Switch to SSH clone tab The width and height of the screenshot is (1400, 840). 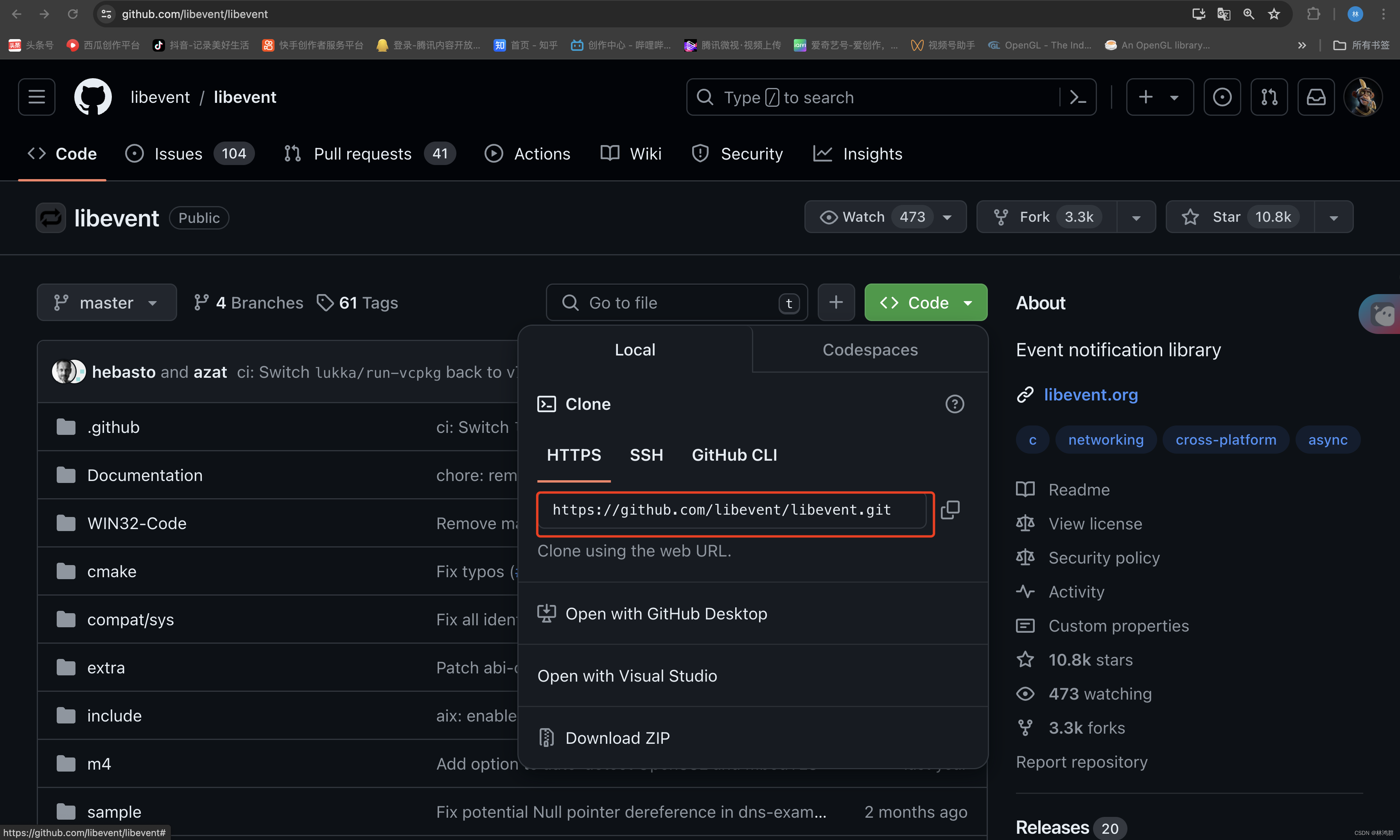click(646, 455)
